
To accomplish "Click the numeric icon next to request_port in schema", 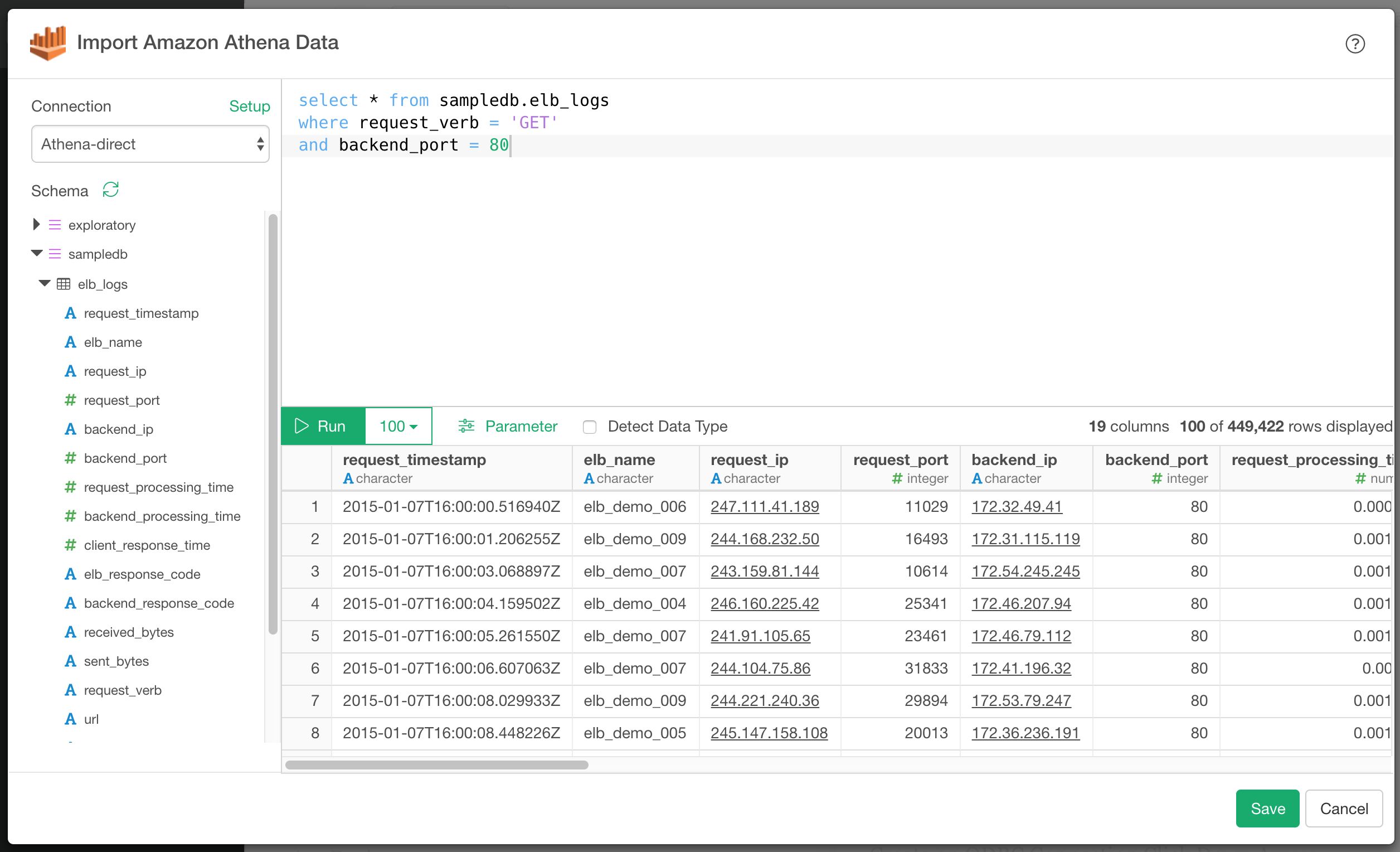I will (70, 400).
